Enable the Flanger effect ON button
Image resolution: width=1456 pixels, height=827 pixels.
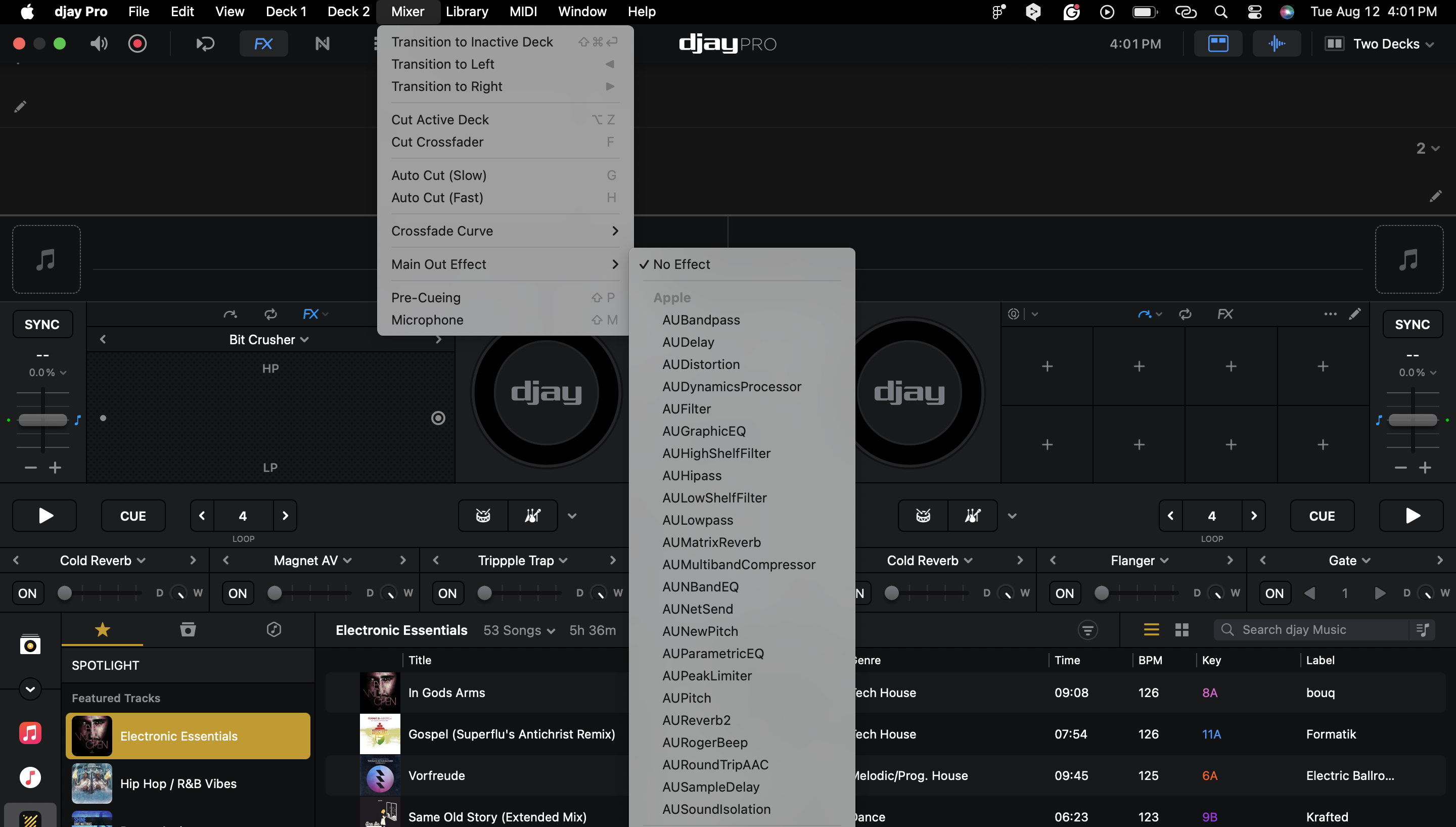(1064, 593)
